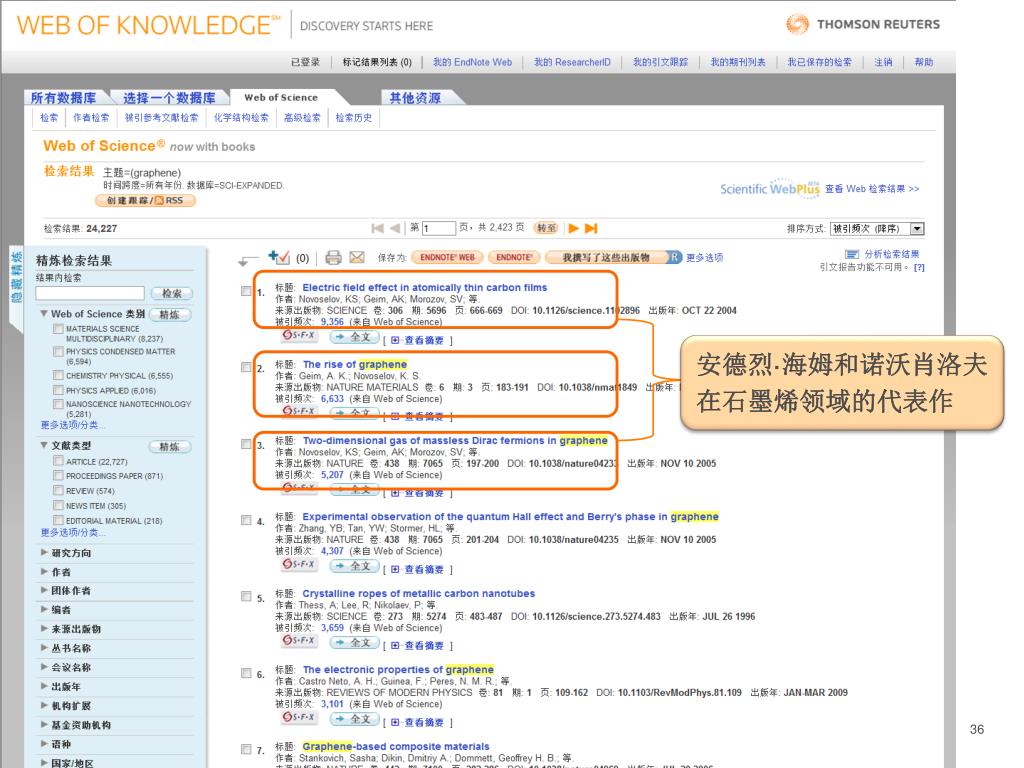This screenshot has height=768, width=1024.
Task: Click ENDNOTE WEB save button
Action: point(447,257)
